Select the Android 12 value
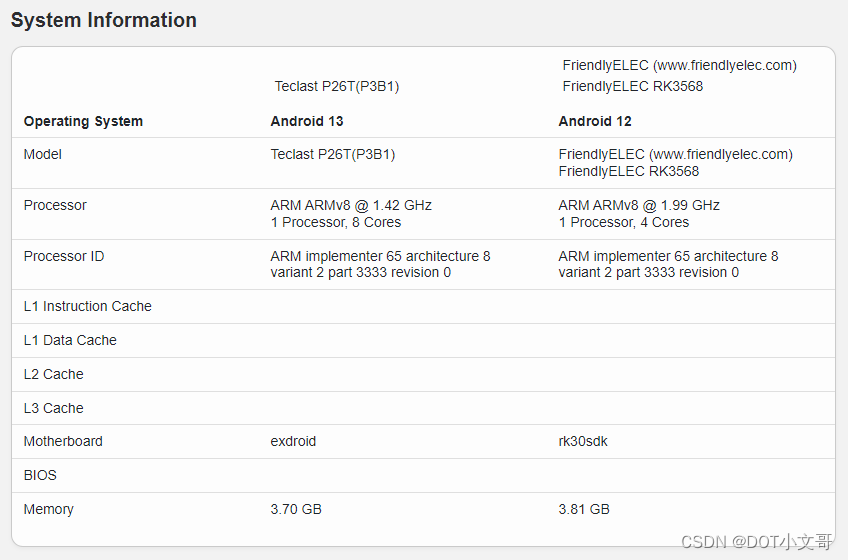 595,121
